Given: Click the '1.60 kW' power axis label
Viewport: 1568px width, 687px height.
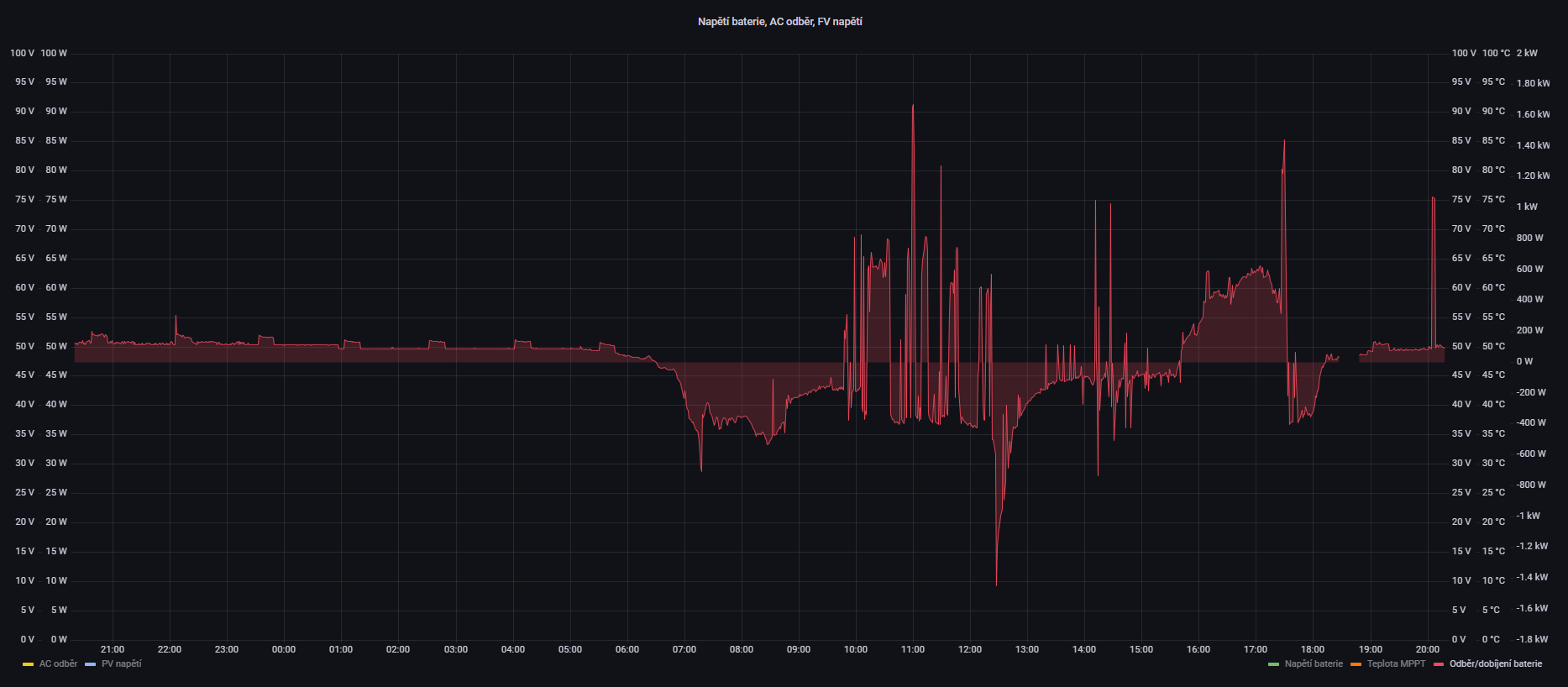Looking at the screenshot, I should click(1533, 114).
